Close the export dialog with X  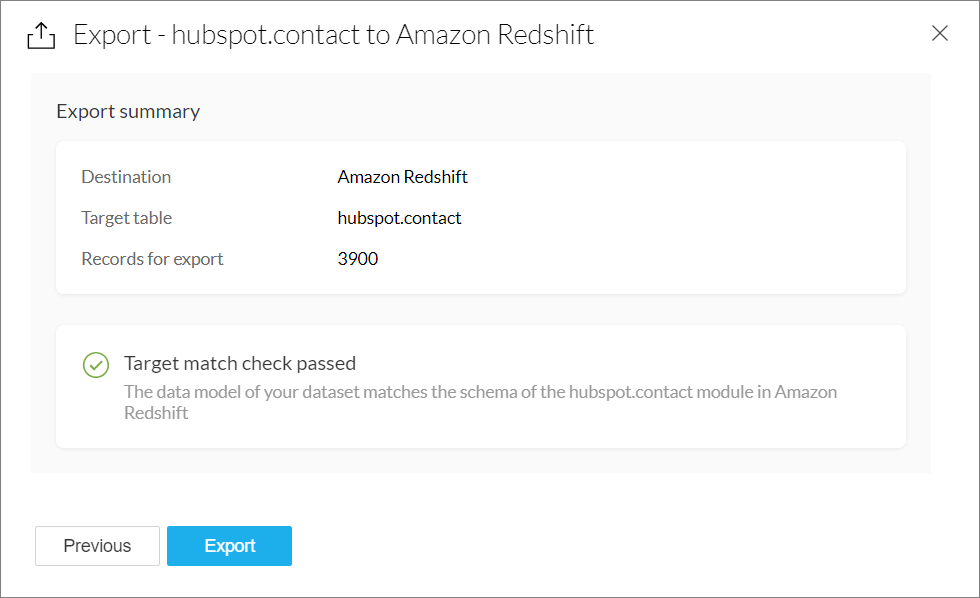pos(940,33)
